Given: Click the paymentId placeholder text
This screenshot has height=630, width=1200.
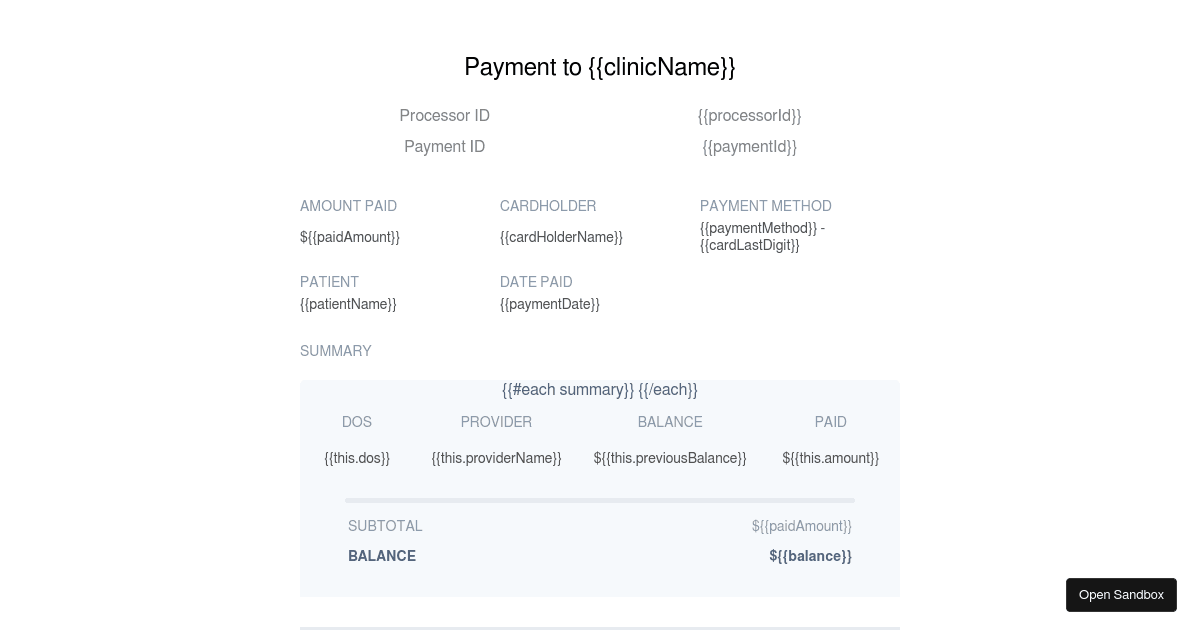Looking at the screenshot, I should click(749, 147).
